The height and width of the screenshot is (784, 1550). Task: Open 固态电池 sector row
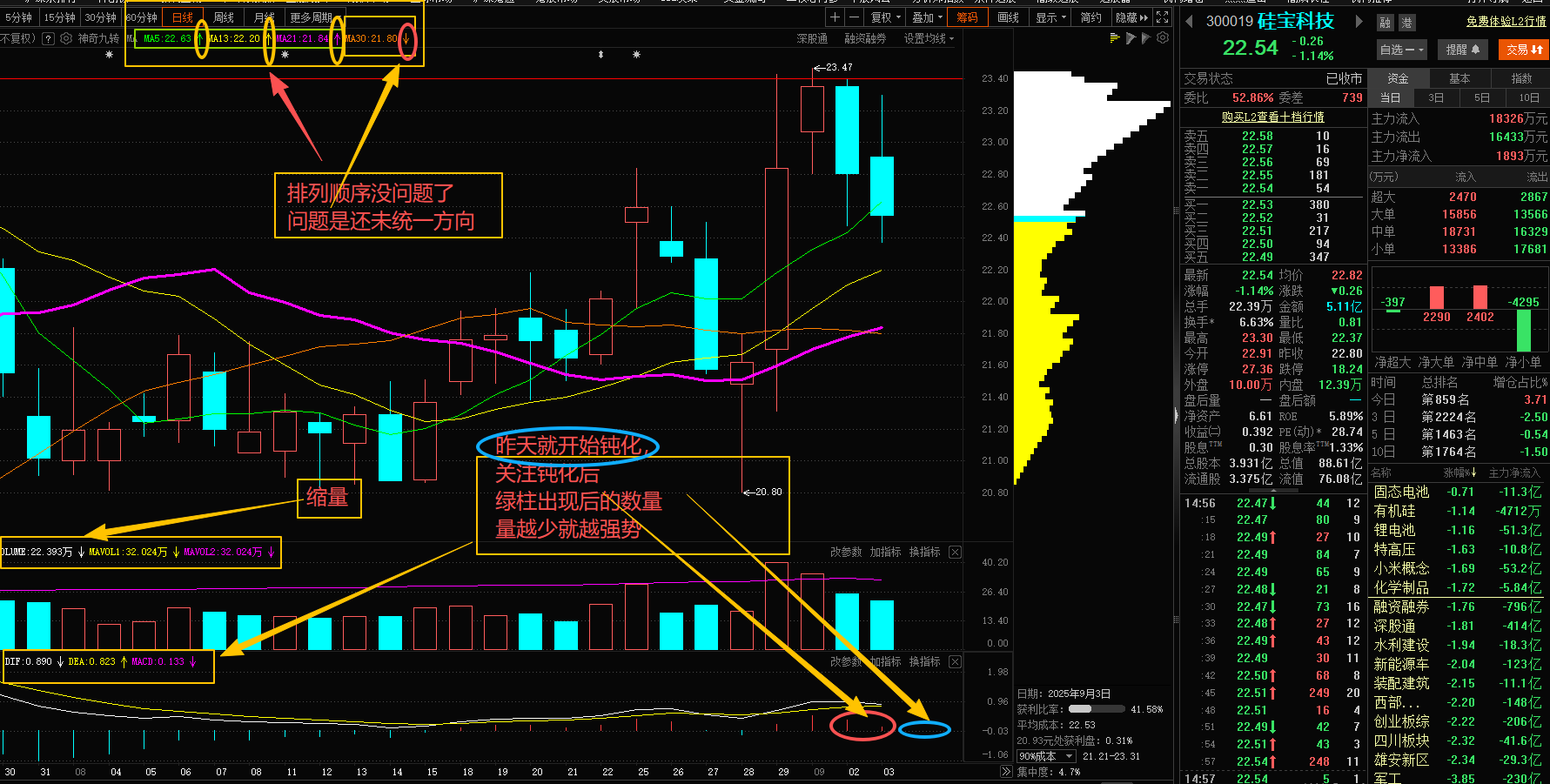point(1457,492)
